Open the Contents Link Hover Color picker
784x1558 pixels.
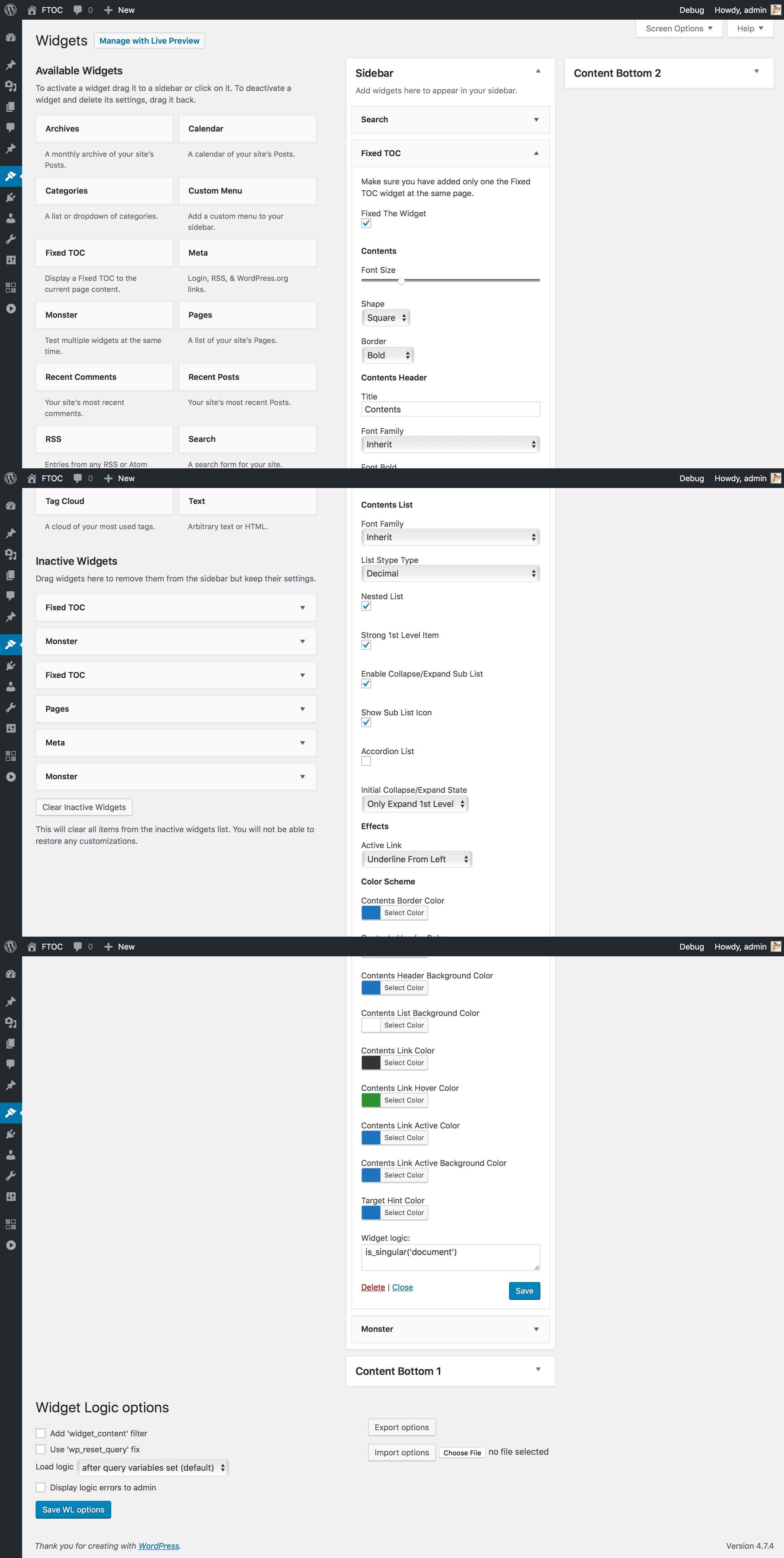[x=394, y=1100]
